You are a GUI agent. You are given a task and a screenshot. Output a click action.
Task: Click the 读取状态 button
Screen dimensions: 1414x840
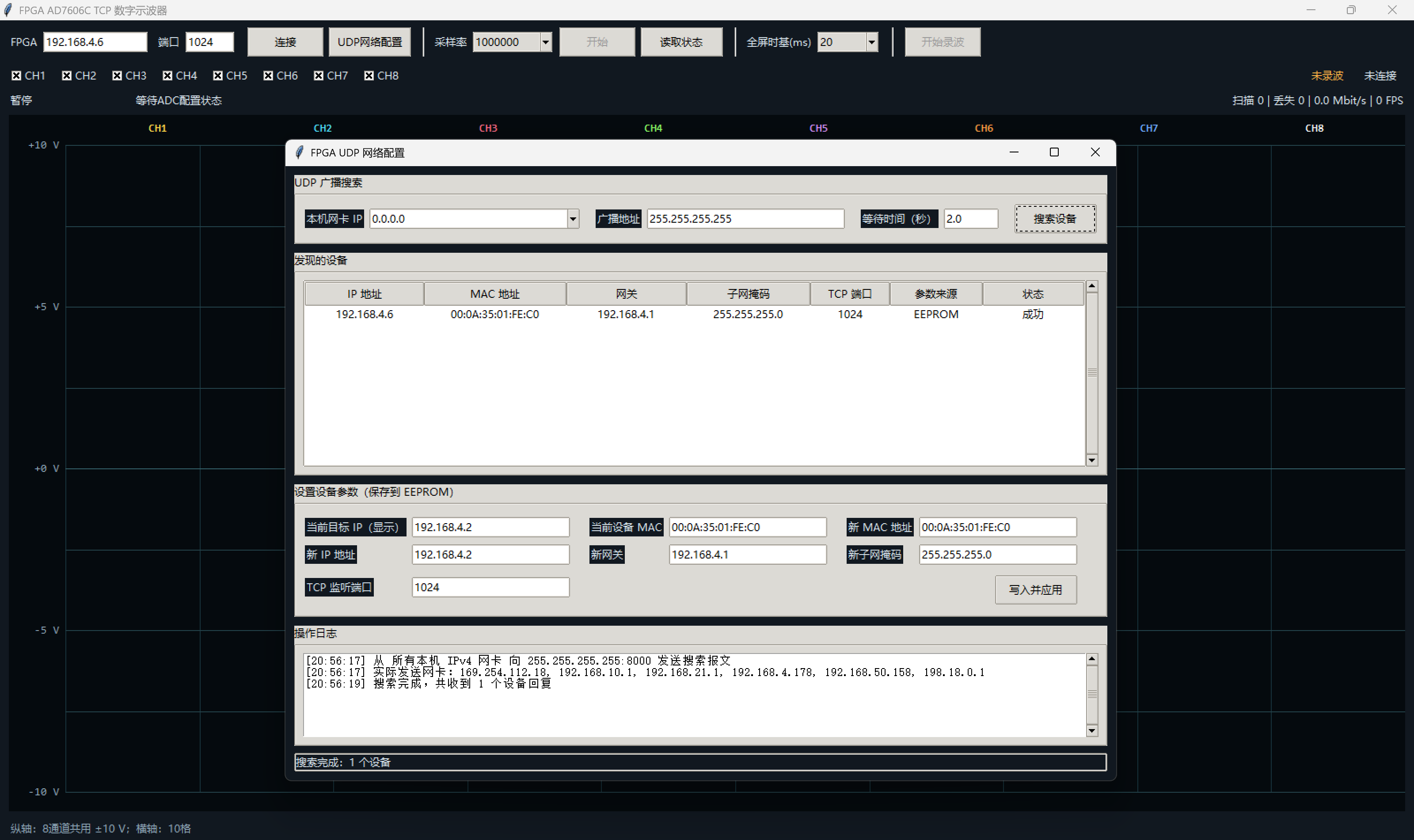coord(681,42)
